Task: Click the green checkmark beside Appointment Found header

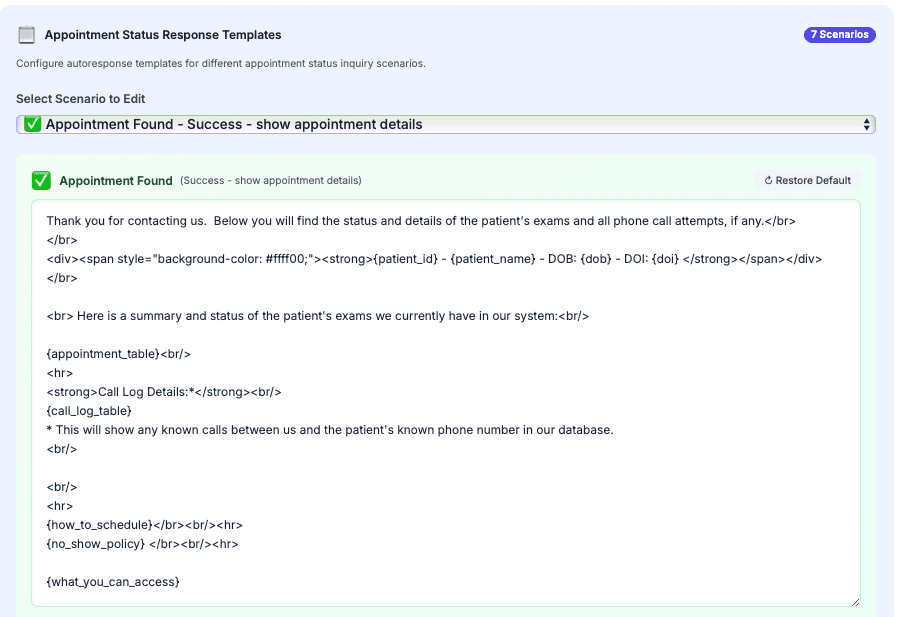Action: (40, 181)
